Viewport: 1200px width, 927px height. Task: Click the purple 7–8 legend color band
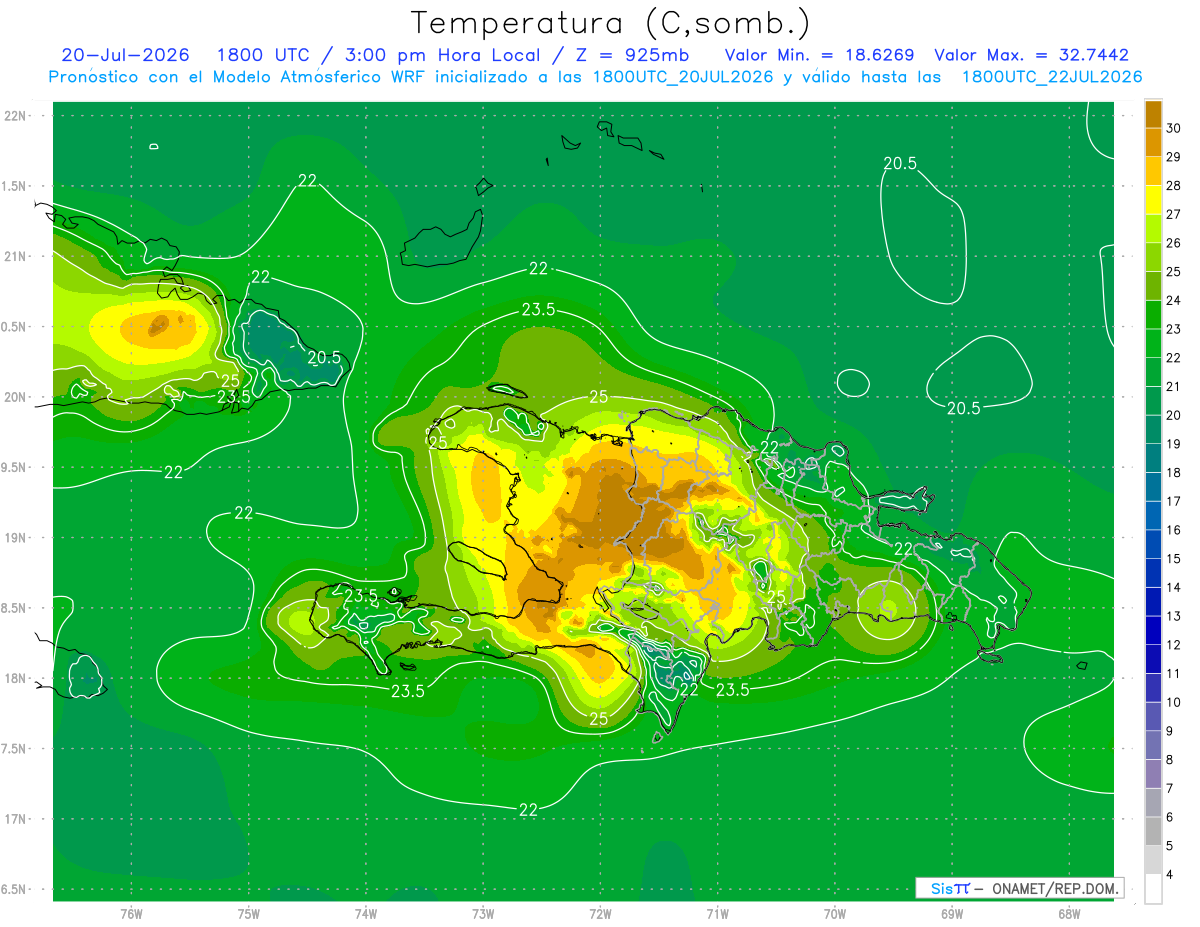click(x=1153, y=774)
